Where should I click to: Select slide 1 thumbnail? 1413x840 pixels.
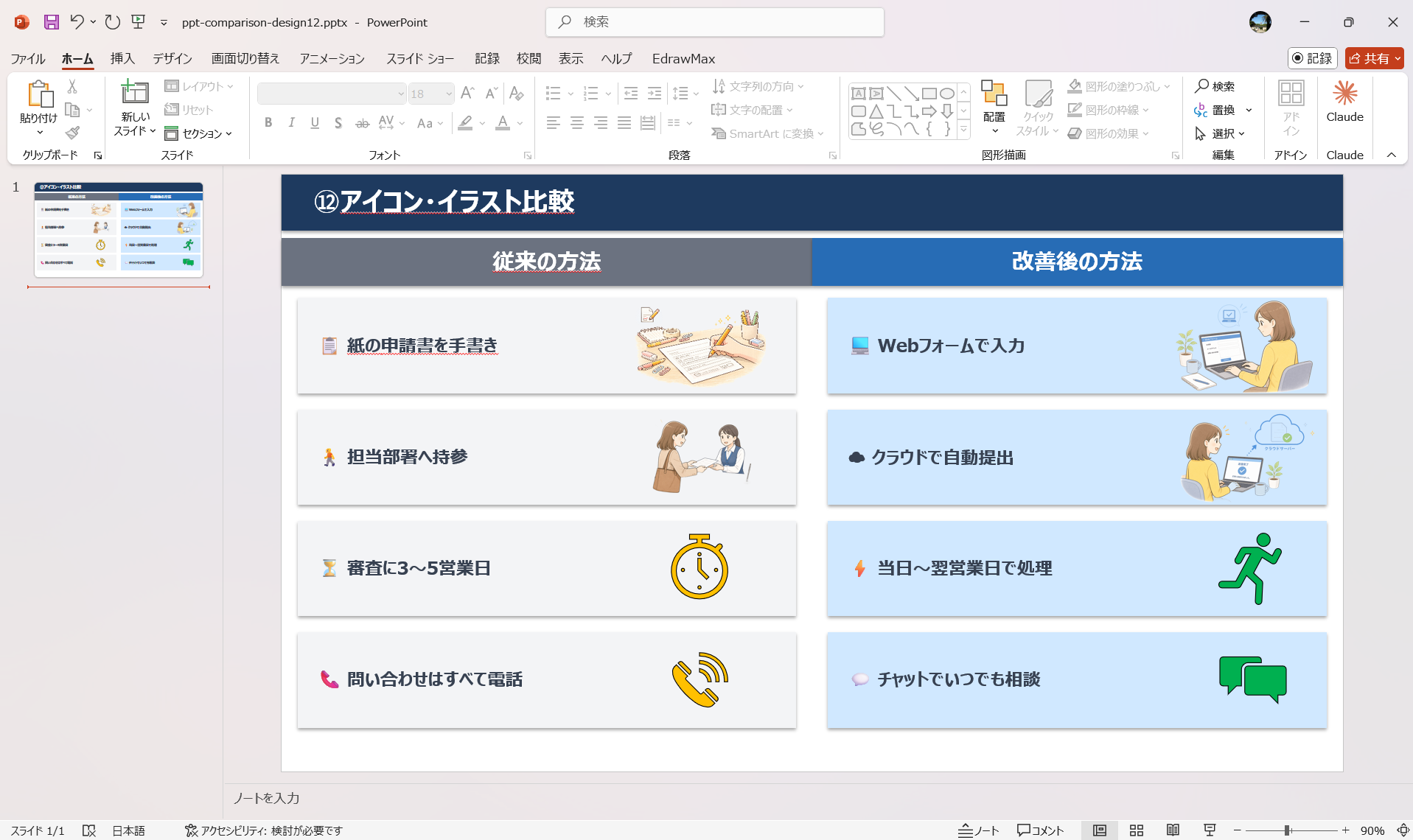coord(119,229)
